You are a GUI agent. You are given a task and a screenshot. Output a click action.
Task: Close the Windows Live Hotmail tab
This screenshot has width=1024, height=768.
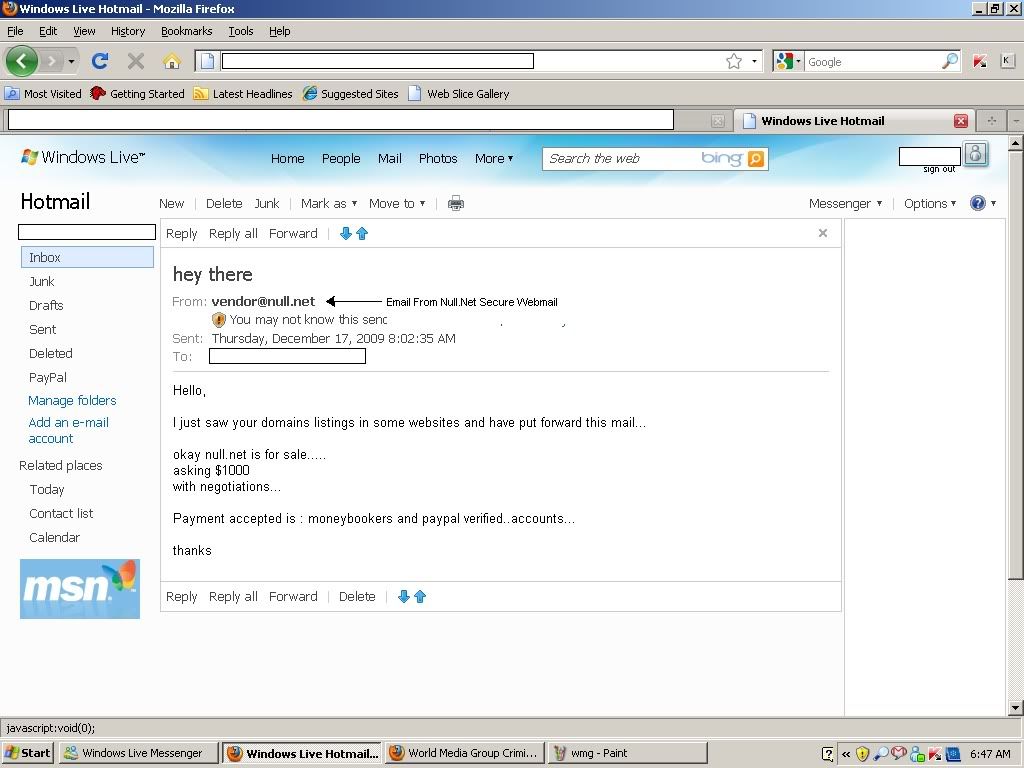tap(961, 121)
